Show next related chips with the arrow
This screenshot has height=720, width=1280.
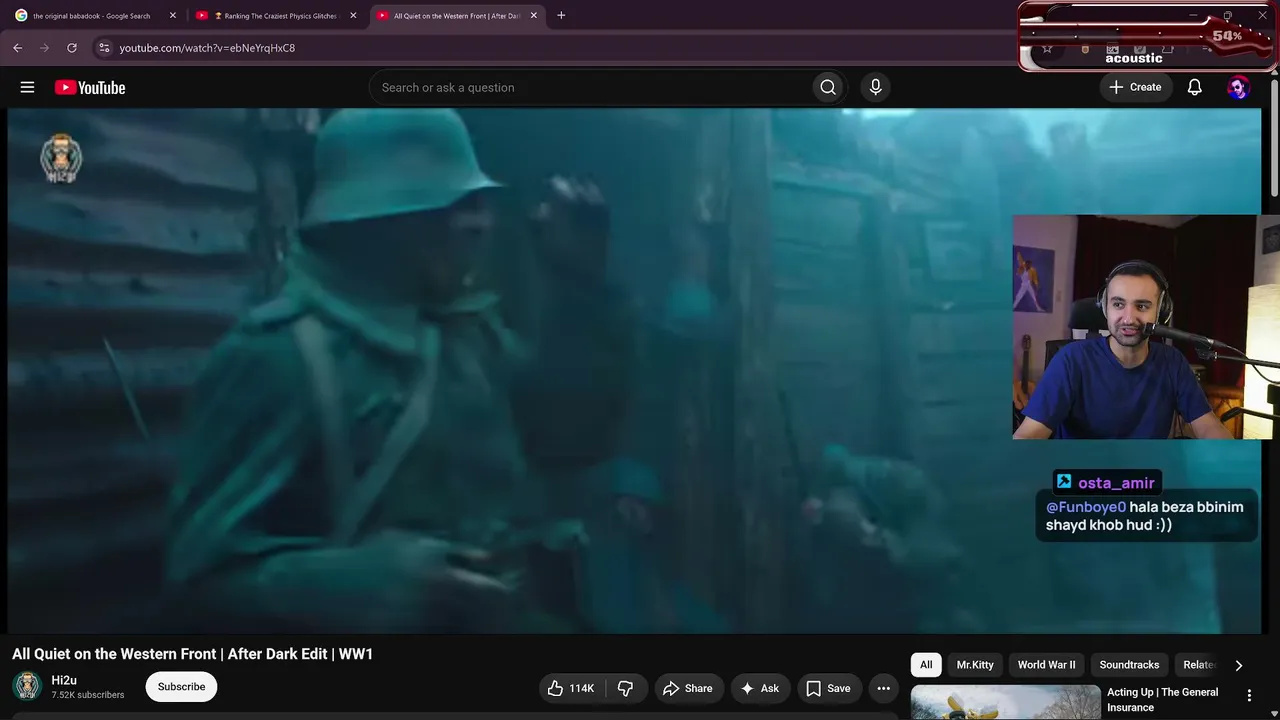tap(1238, 665)
